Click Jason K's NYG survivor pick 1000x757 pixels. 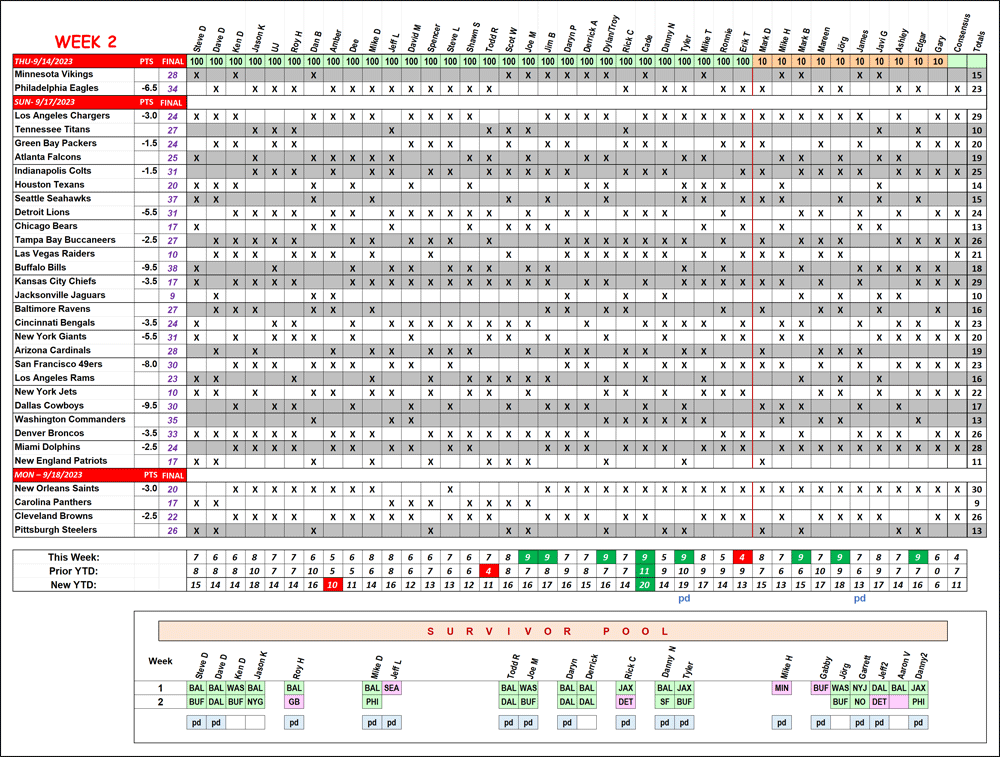pyautogui.click(x=255, y=702)
